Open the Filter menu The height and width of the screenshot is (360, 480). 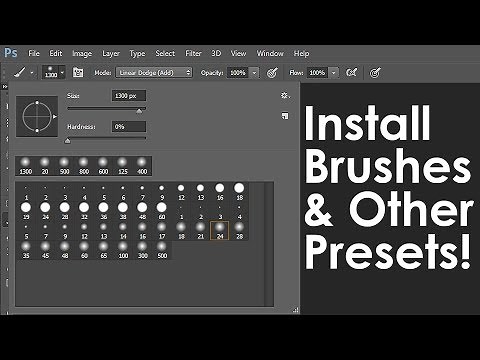(193, 53)
